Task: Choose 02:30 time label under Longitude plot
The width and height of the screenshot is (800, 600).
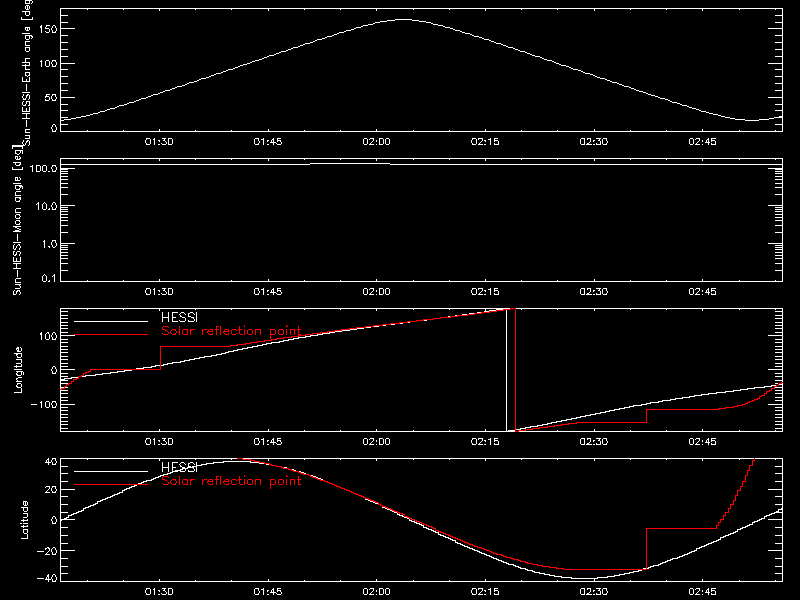Action: pyautogui.click(x=594, y=441)
